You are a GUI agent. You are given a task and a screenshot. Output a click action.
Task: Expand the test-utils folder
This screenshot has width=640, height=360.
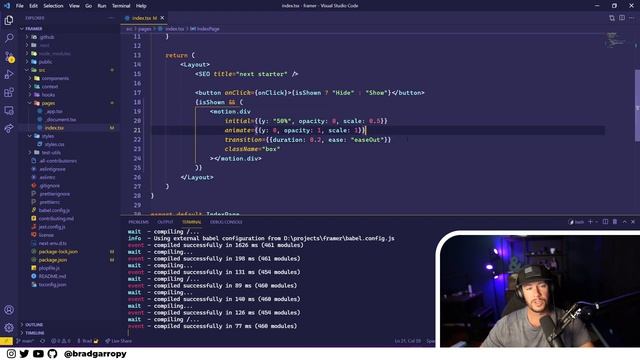51,152
